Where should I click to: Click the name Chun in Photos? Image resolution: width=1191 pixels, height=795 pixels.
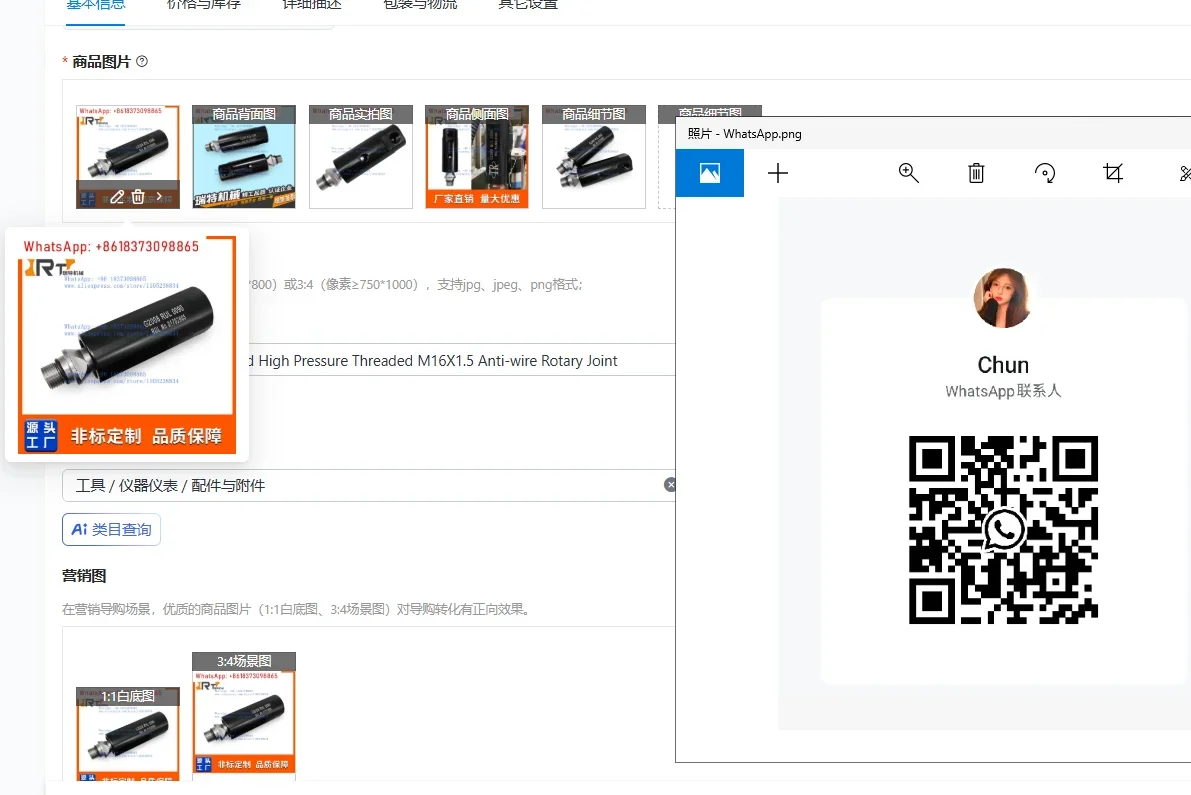(1003, 365)
